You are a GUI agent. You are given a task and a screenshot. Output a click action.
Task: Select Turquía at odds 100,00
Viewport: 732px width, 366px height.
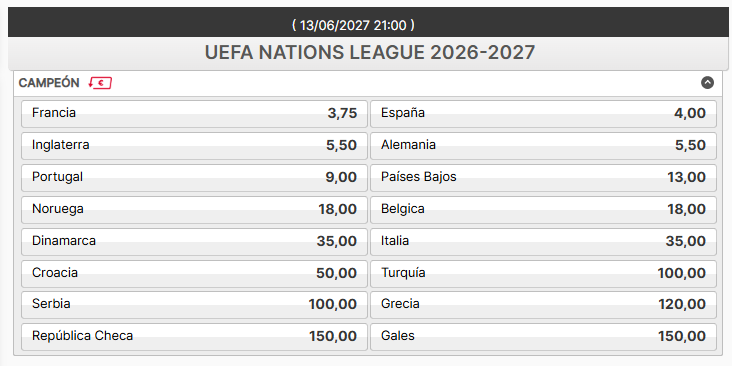click(543, 274)
